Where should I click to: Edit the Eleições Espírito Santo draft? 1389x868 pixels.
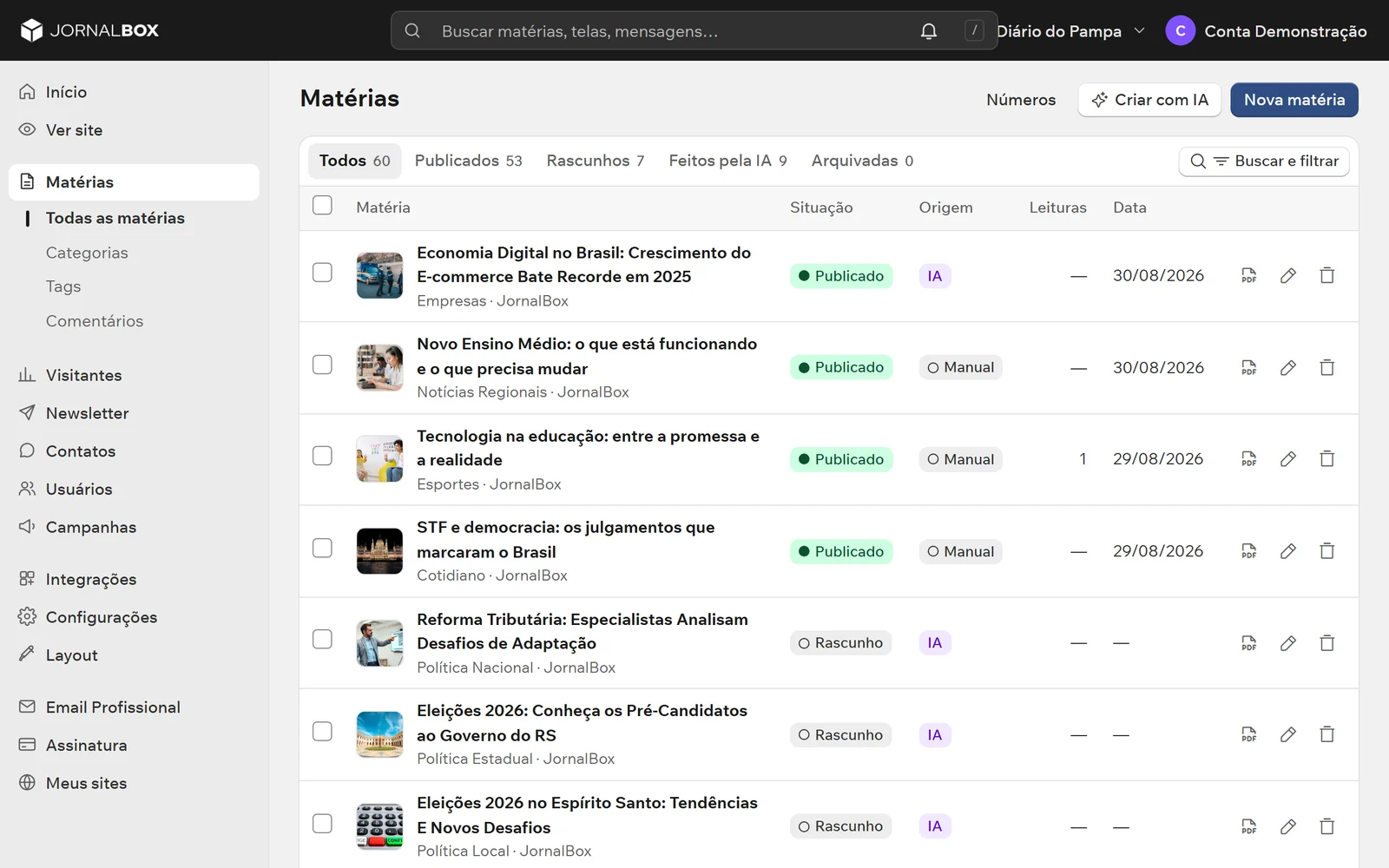[1288, 826]
